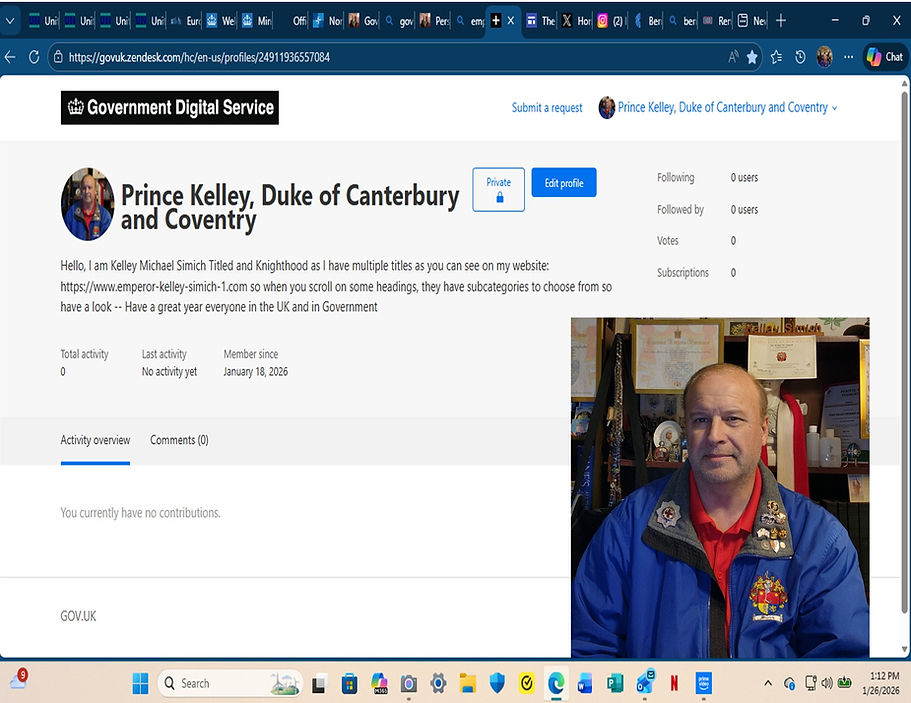The height and width of the screenshot is (703, 911).
Task: Switch to the 'Per' browser tab
Action: [434, 21]
